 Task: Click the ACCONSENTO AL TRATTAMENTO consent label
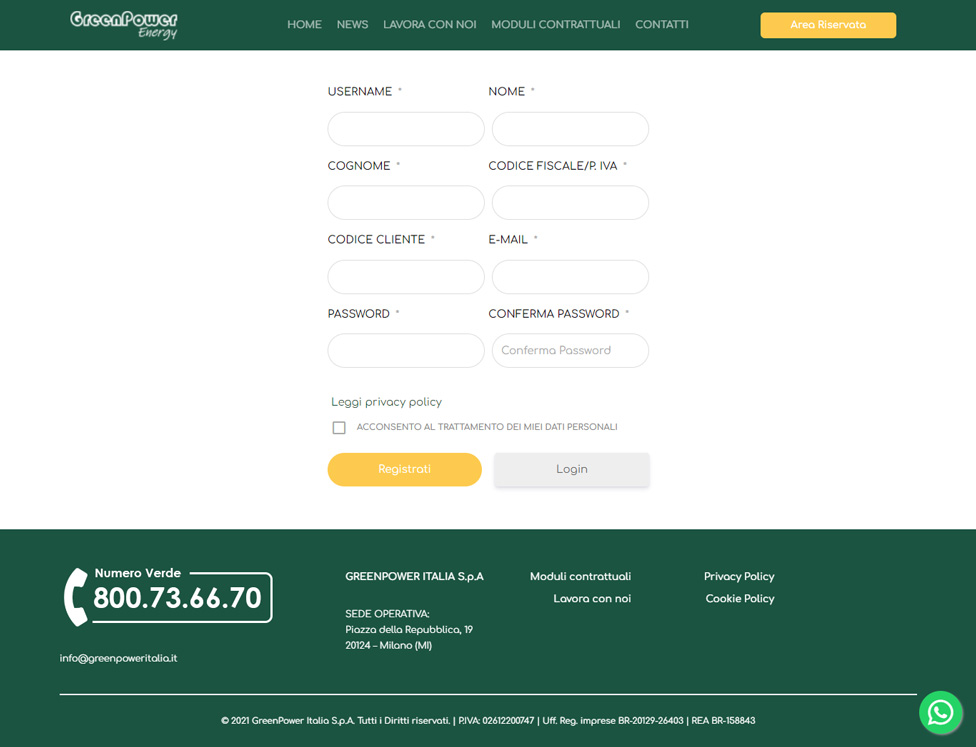tap(487, 427)
